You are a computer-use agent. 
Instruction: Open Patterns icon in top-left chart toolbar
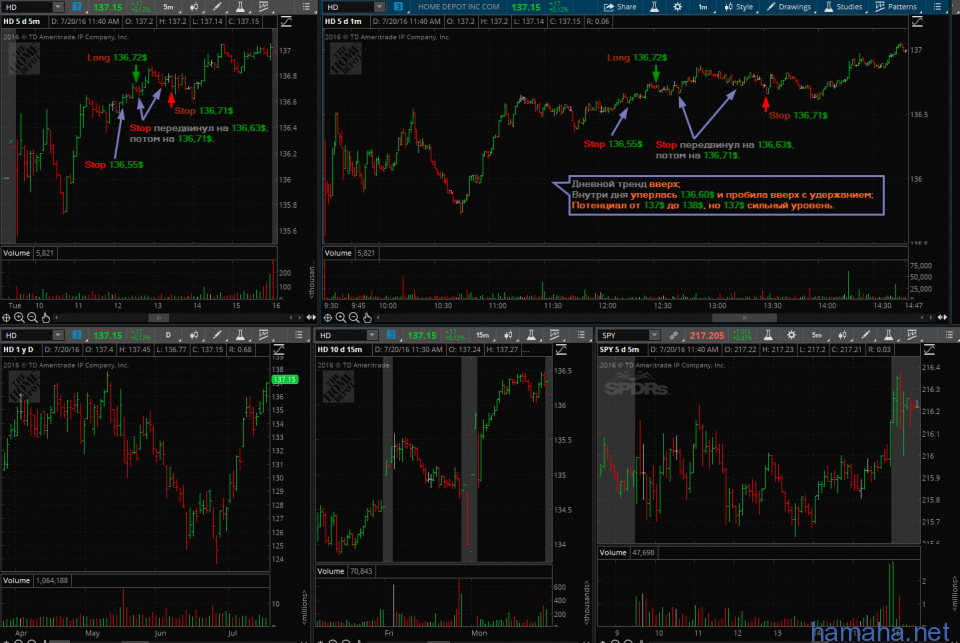(x=263, y=7)
